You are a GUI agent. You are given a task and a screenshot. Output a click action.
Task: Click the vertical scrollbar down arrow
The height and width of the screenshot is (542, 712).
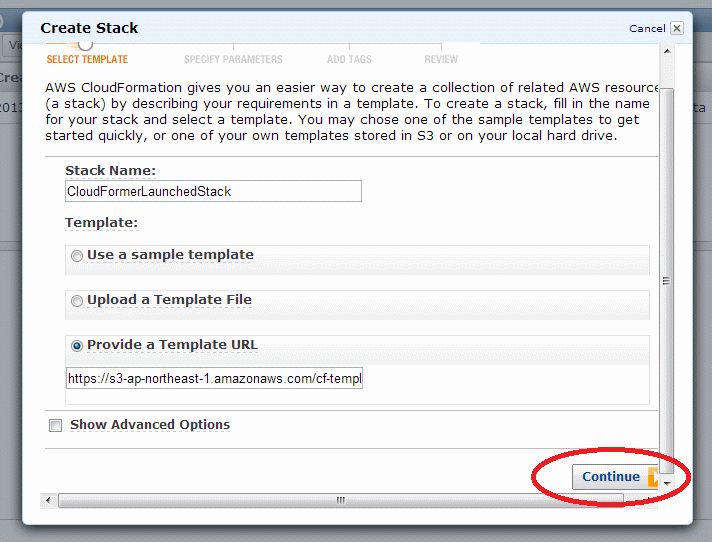[x=667, y=483]
